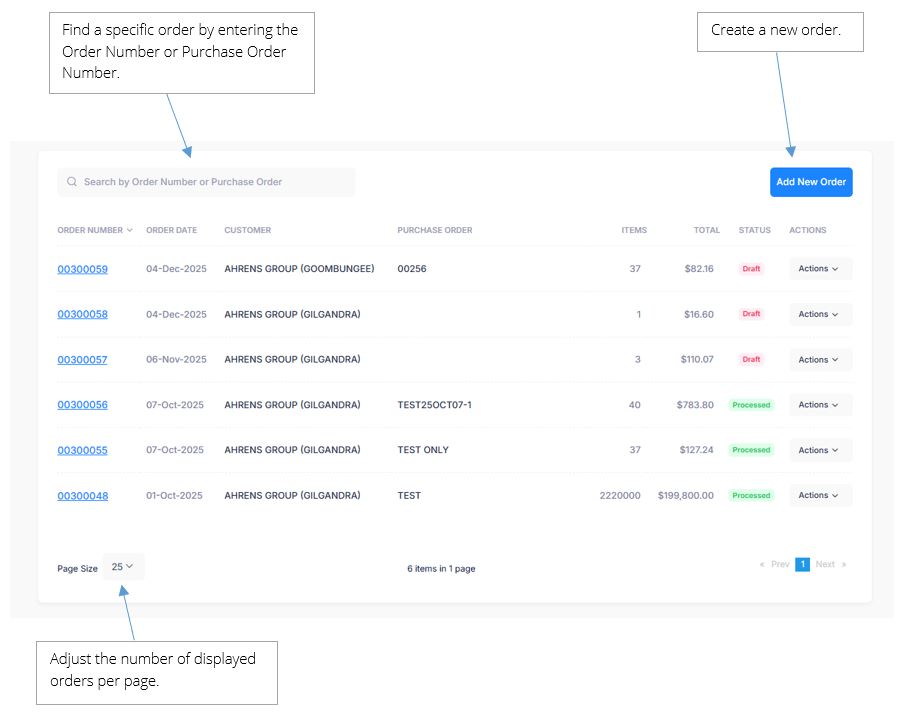The width and height of the screenshot is (919, 727).
Task: Open the Page Size 25 dropdown
Action: click(123, 567)
